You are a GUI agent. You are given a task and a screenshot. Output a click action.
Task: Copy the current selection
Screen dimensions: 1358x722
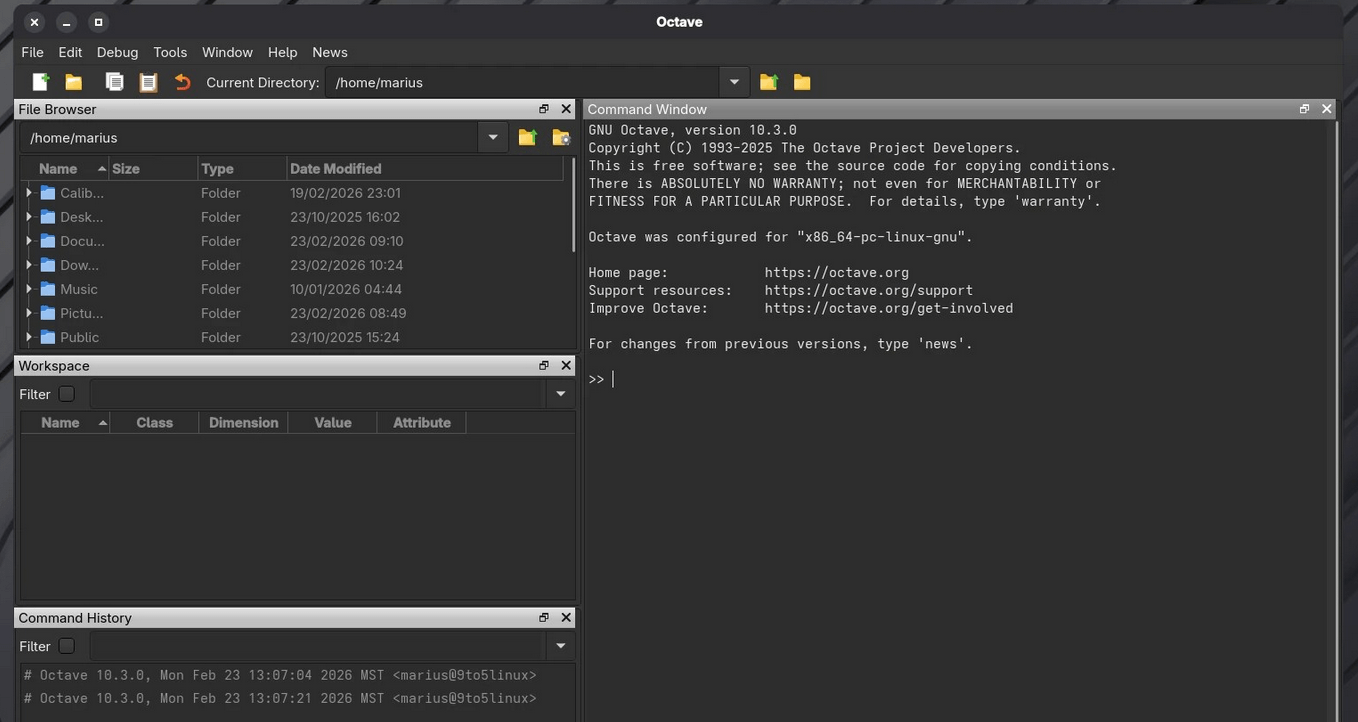coord(114,81)
